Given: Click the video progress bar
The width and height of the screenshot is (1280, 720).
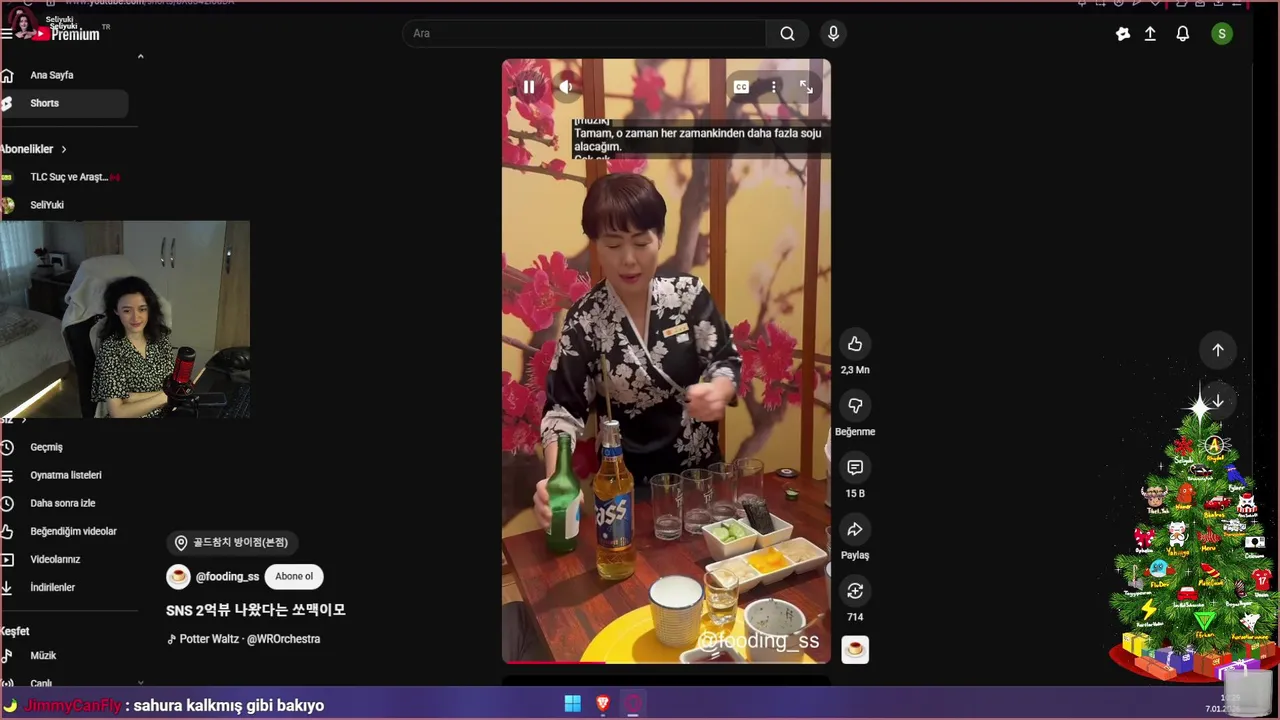Looking at the screenshot, I should (x=666, y=661).
